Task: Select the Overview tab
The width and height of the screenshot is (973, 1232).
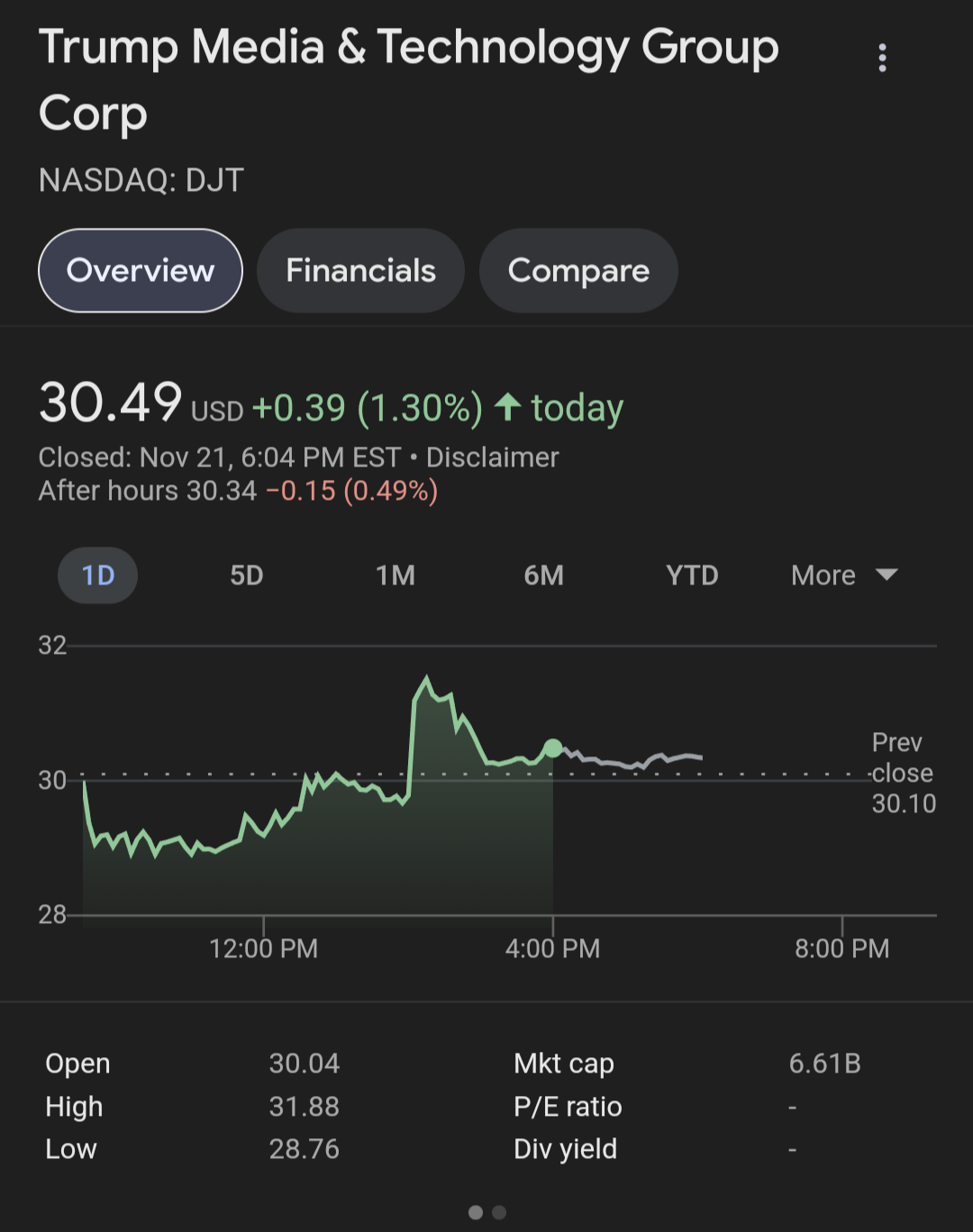Action: tap(141, 270)
